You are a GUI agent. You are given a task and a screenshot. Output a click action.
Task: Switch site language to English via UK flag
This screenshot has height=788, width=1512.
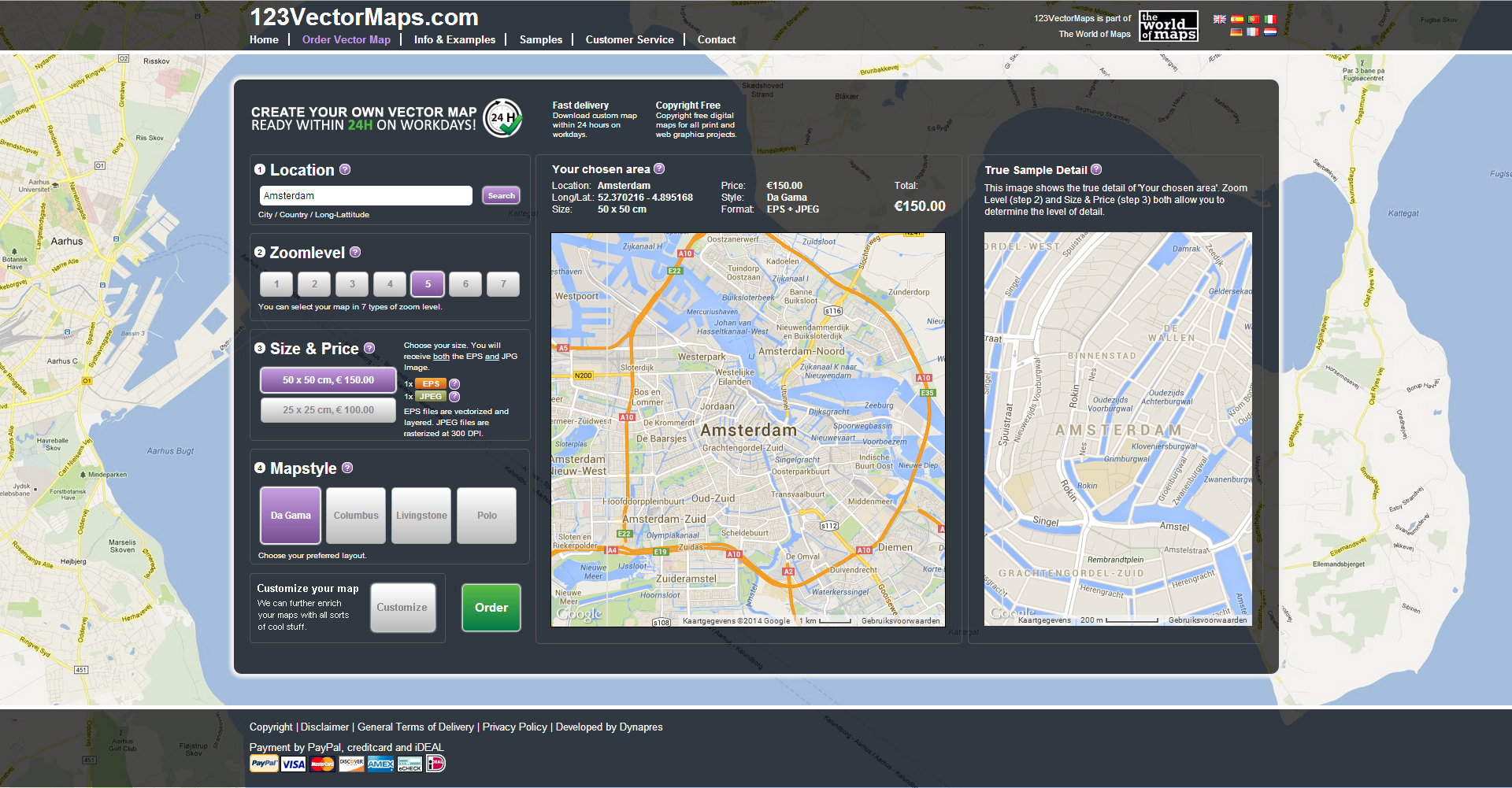pos(1219,19)
